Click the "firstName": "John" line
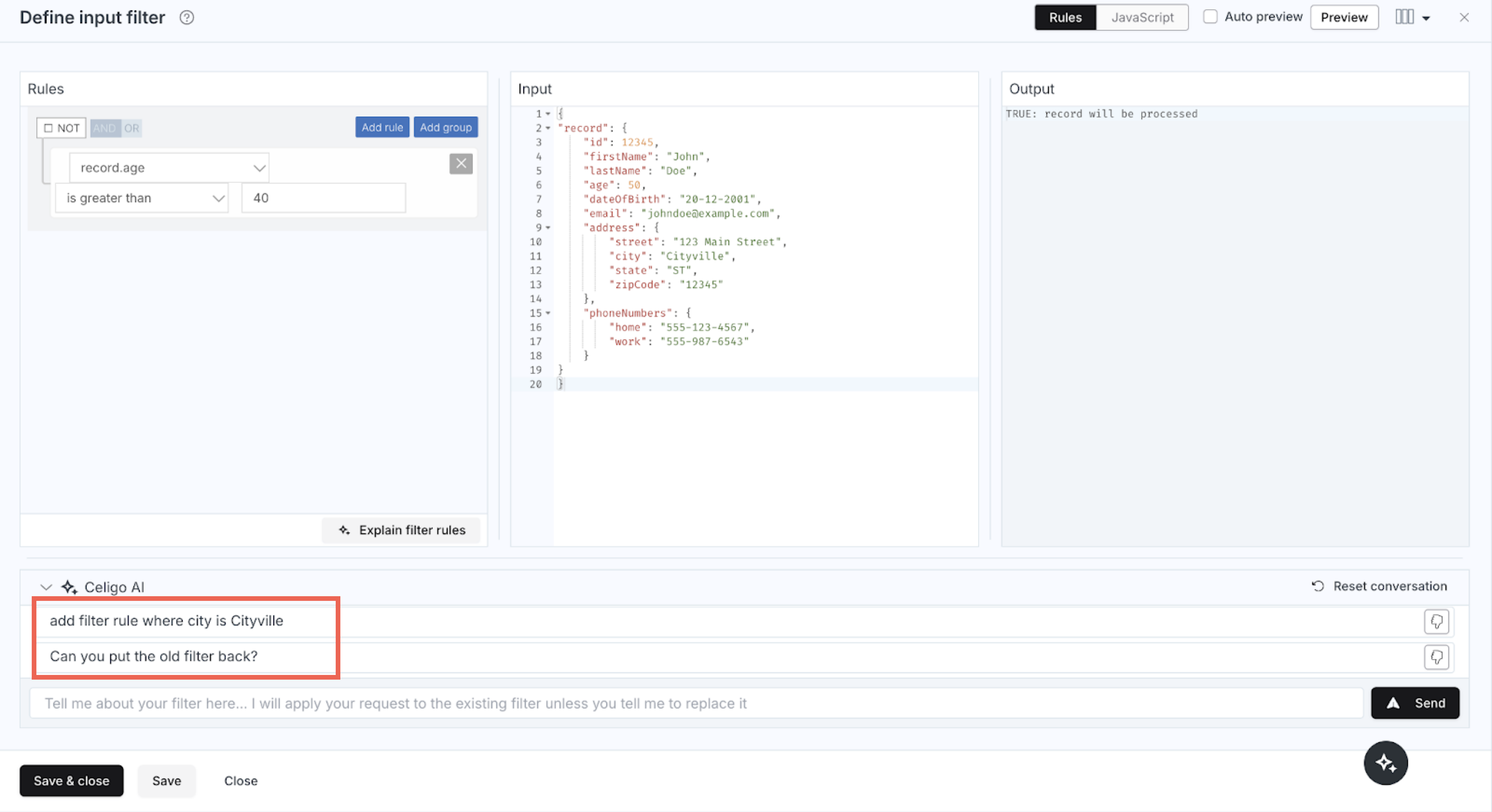 (x=646, y=156)
